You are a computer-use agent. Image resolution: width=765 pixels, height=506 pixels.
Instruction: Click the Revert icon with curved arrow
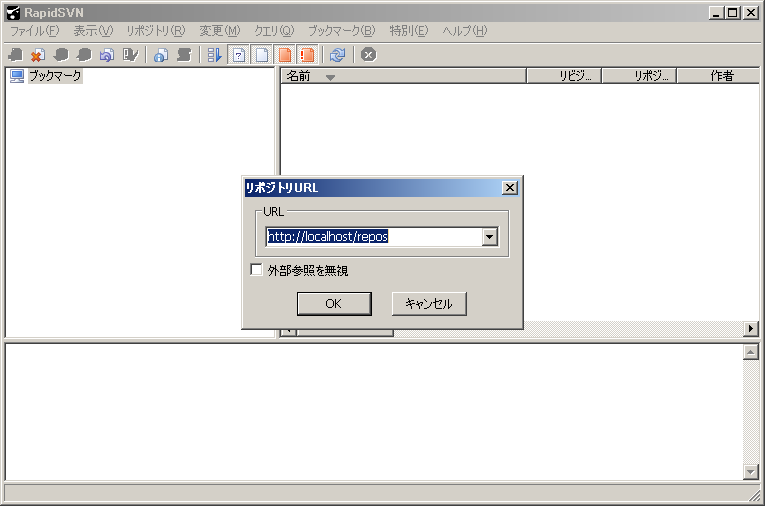click(x=107, y=55)
